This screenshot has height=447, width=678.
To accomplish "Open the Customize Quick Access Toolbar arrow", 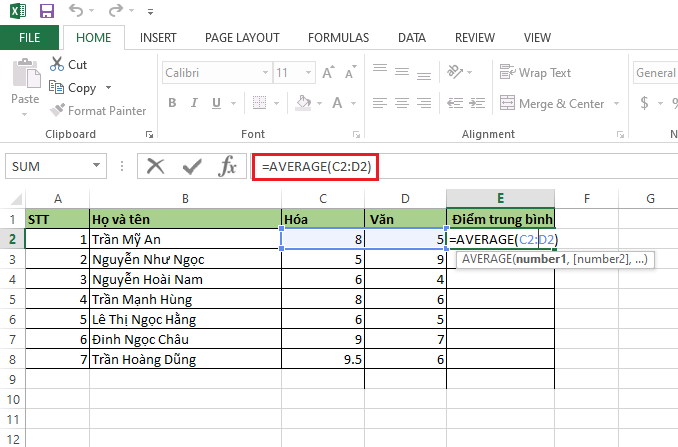I will tap(150, 12).
